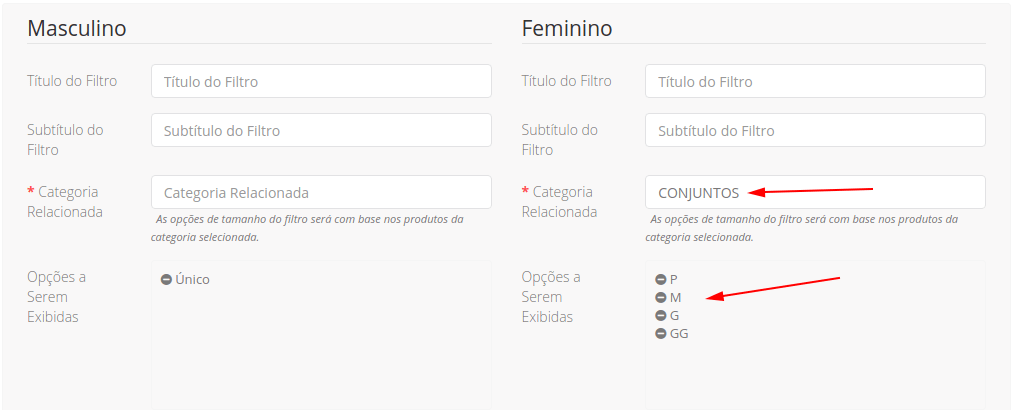Image resolution: width=1013 pixels, height=410 pixels.
Task: Open Masculino Categoria Relacionada selector
Action: pyautogui.click(x=321, y=192)
